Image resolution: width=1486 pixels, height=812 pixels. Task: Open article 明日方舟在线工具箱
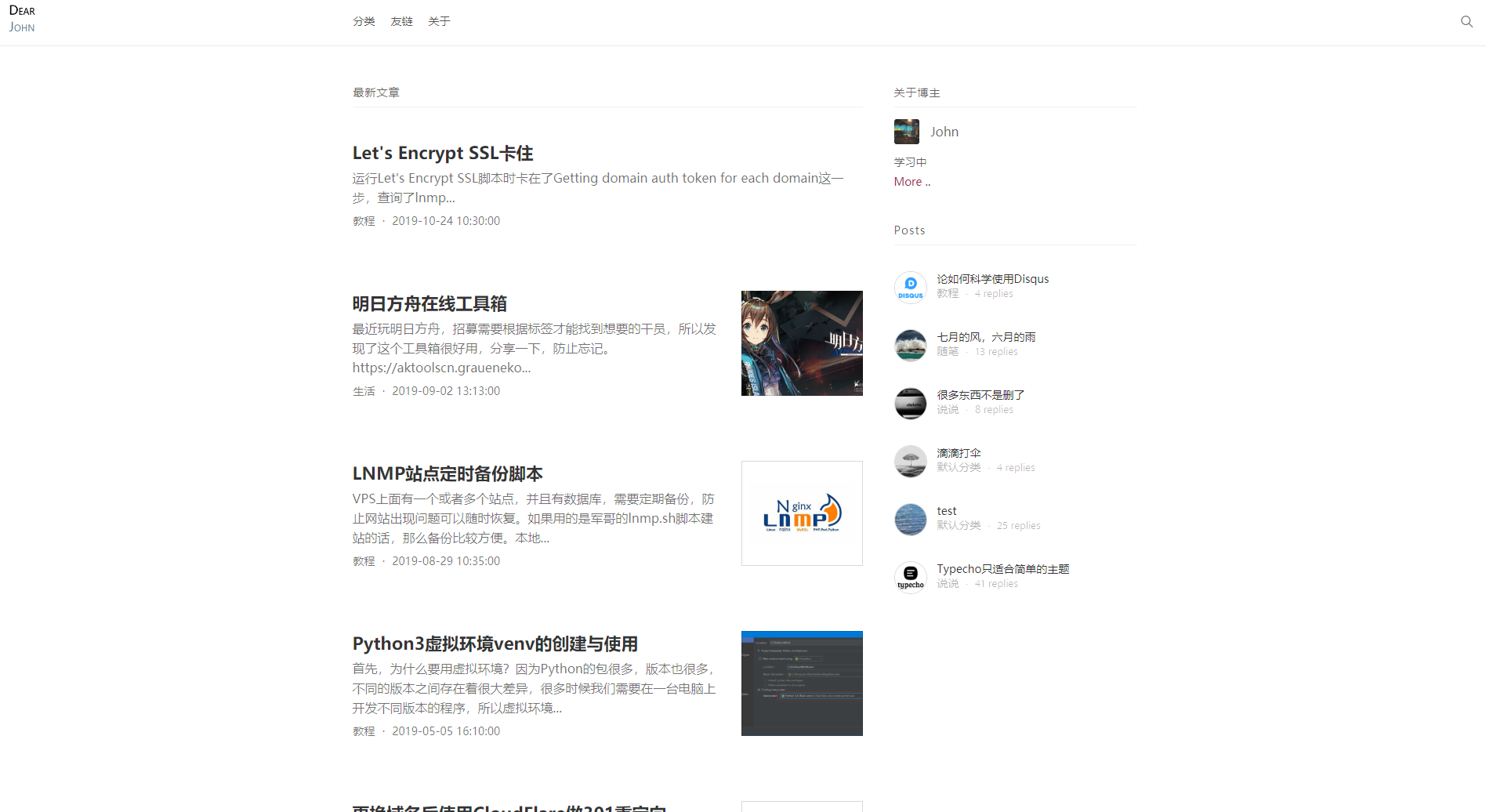click(x=429, y=303)
